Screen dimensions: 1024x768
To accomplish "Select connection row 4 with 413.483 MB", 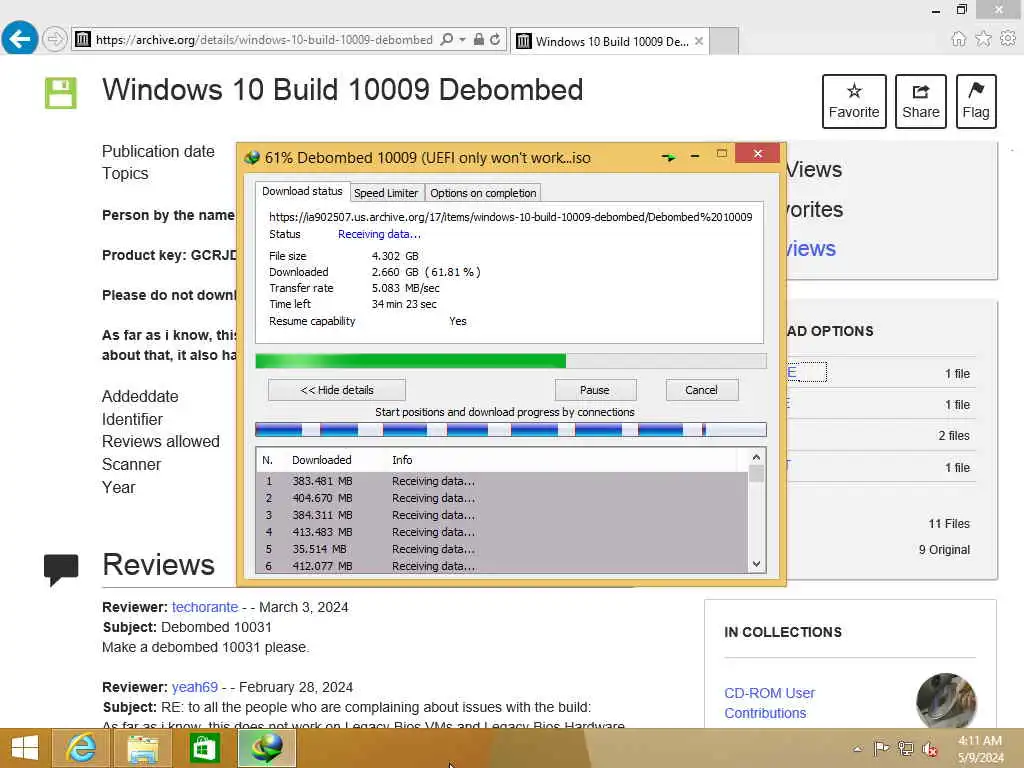I will pyautogui.click(x=502, y=532).
